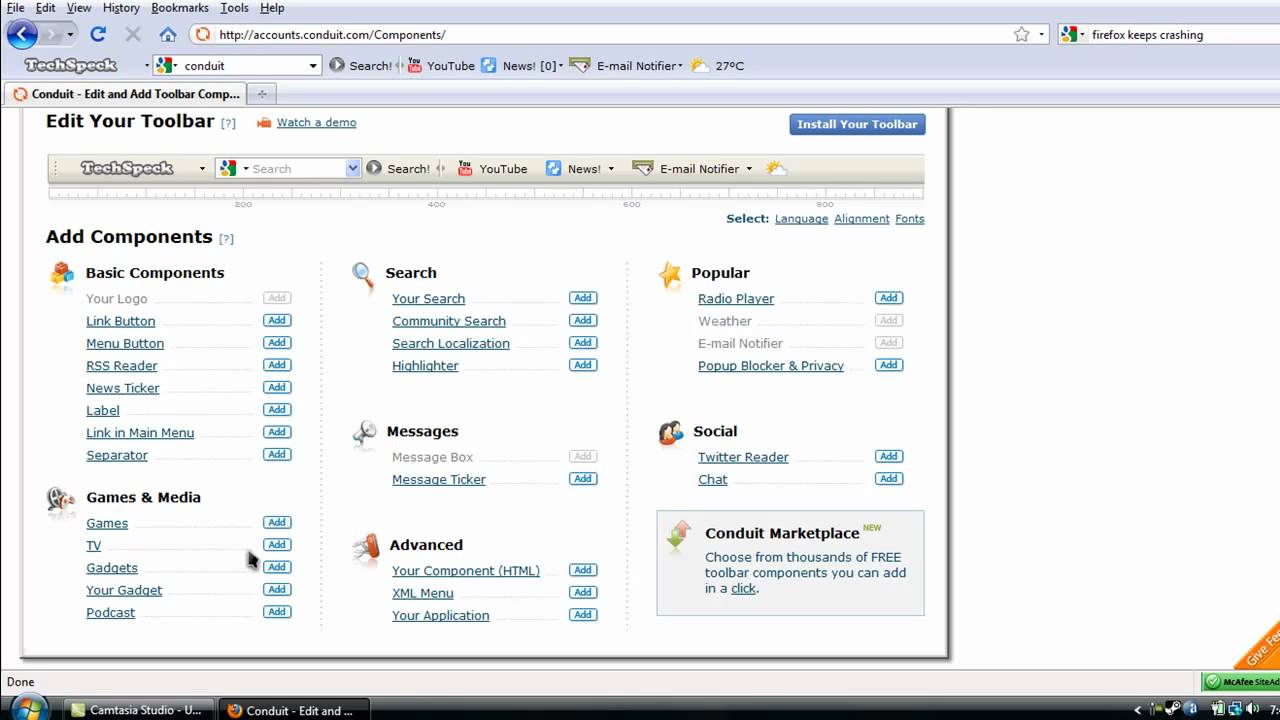Click the Firefox back arrow button
Viewport: 1280px width, 720px height.
(x=22, y=34)
